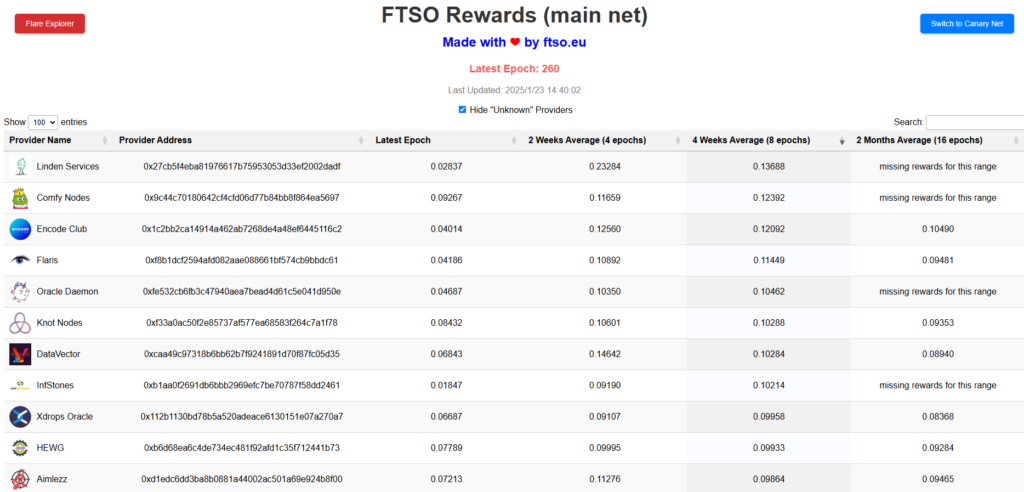Click the FTSO Rewards (main net) heading
The image size is (1024, 492).
[514, 15]
